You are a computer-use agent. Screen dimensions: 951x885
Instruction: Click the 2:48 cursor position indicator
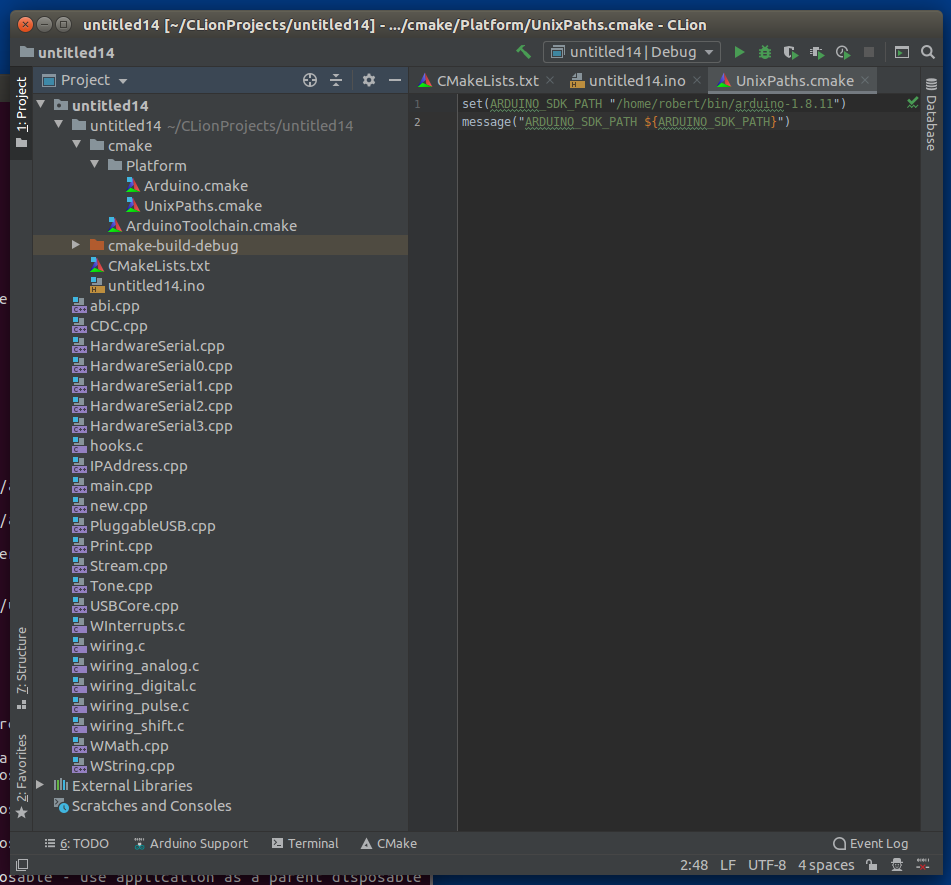(x=694, y=865)
